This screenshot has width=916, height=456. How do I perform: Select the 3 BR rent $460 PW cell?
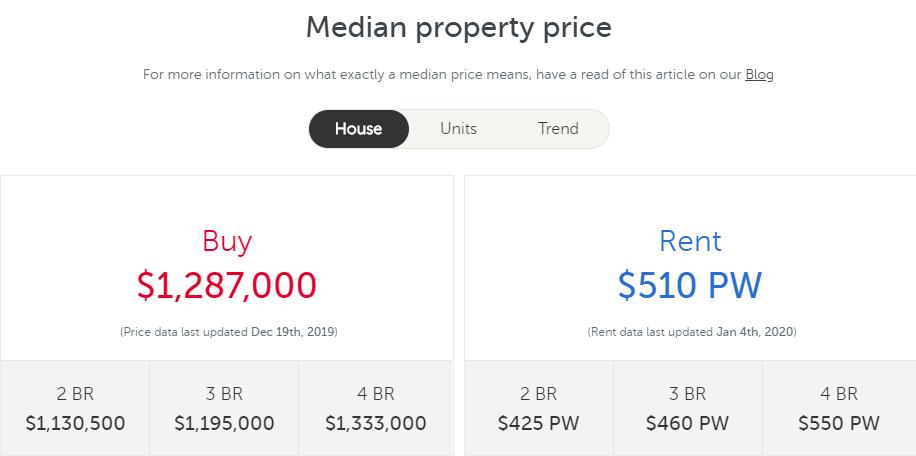688,423
